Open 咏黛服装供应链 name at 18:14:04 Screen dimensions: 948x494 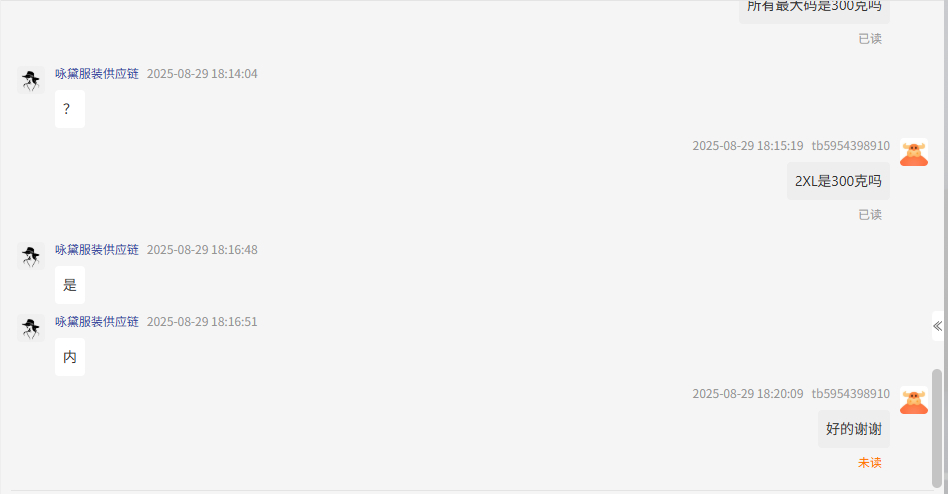pyautogui.click(x=97, y=74)
